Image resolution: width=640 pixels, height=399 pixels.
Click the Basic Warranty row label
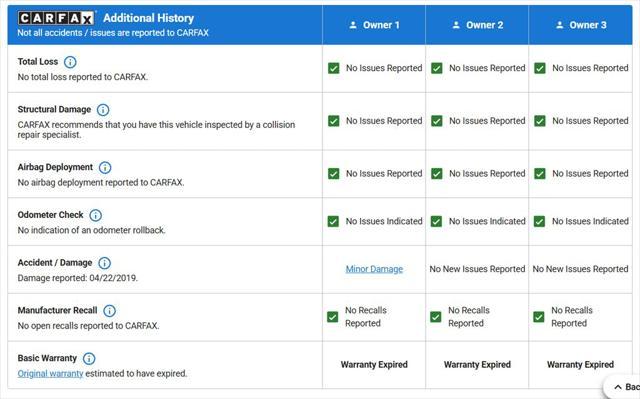point(47,358)
